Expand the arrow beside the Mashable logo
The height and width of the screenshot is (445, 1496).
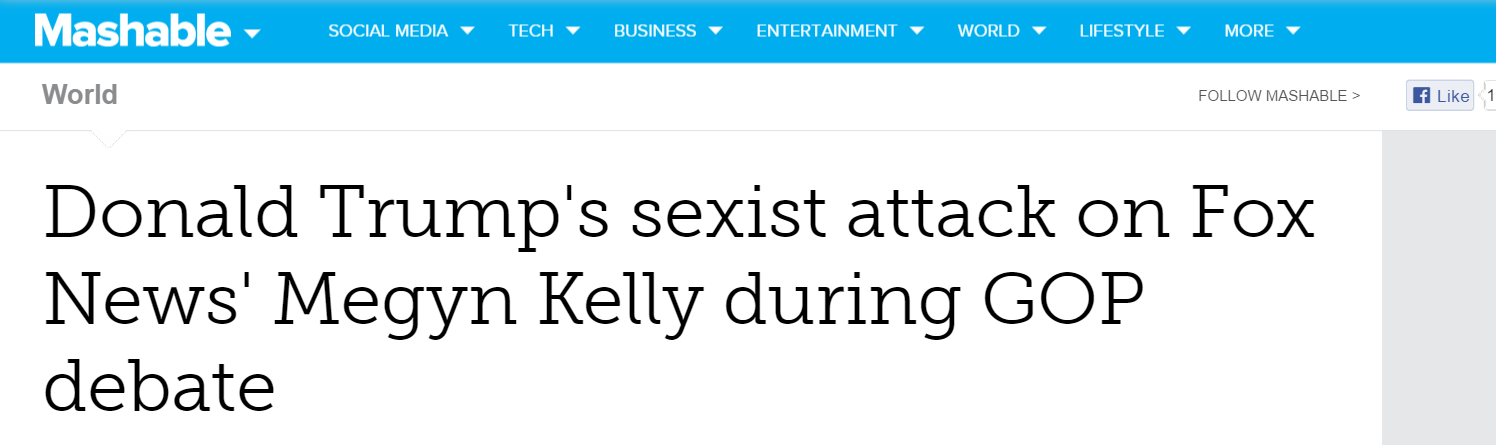pos(252,34)
